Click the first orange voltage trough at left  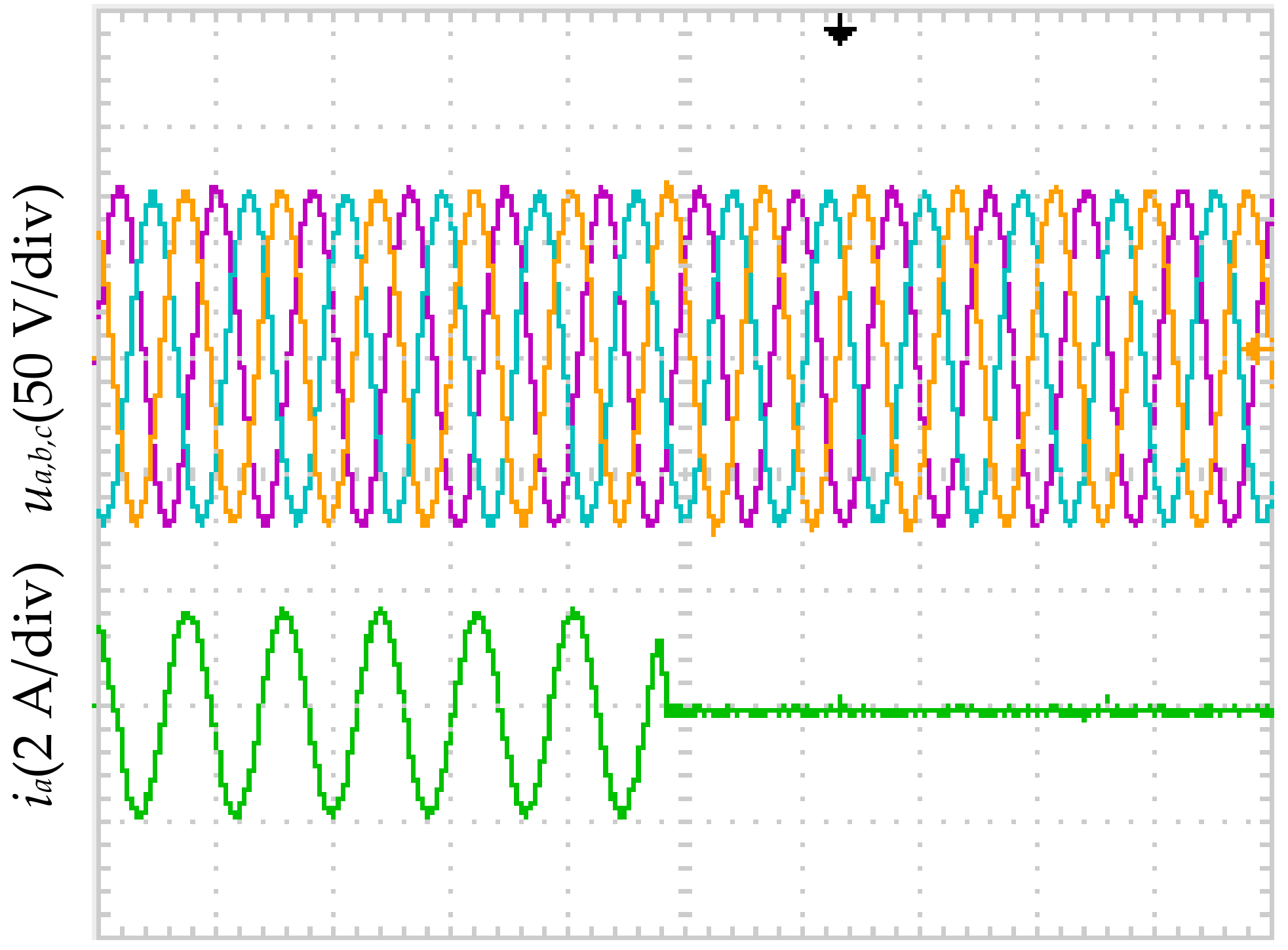point(135,520)
